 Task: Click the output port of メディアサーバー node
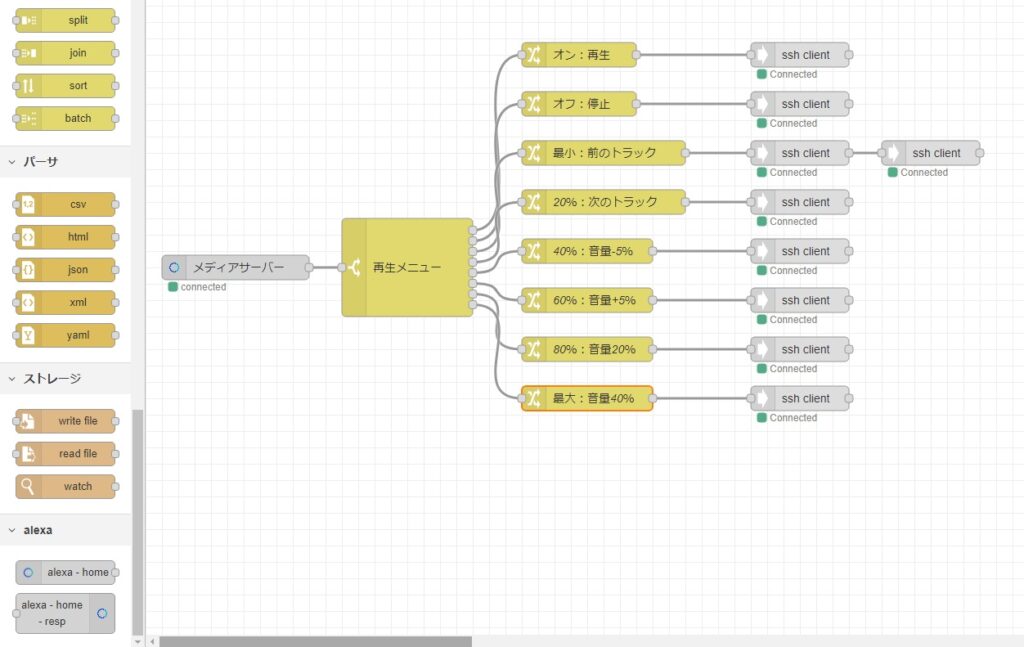(x=310, y=267)
